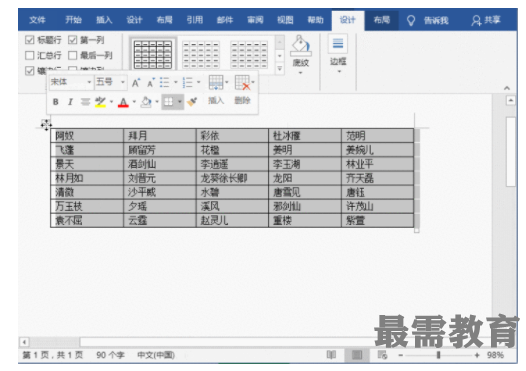Click the insert table rows icon
Screen dimensions: 526x371
coord(216,82)
